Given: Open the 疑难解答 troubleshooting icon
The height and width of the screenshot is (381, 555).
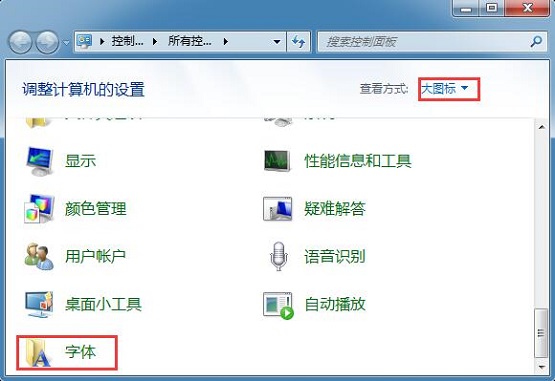Looking at the screenshot, I should click(x=277, y=209).
